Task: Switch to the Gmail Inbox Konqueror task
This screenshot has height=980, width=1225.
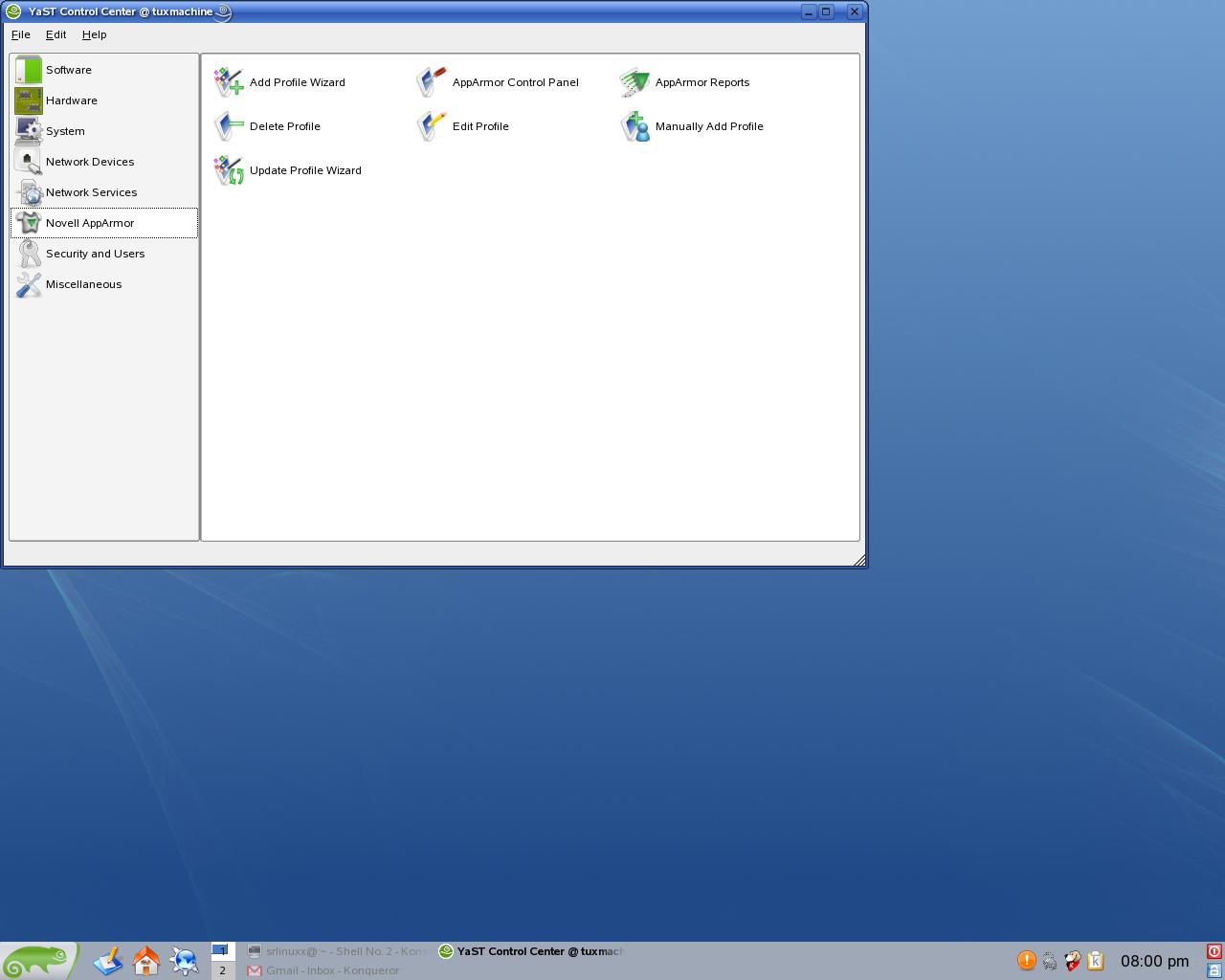Action: click(x=338, y=970)
